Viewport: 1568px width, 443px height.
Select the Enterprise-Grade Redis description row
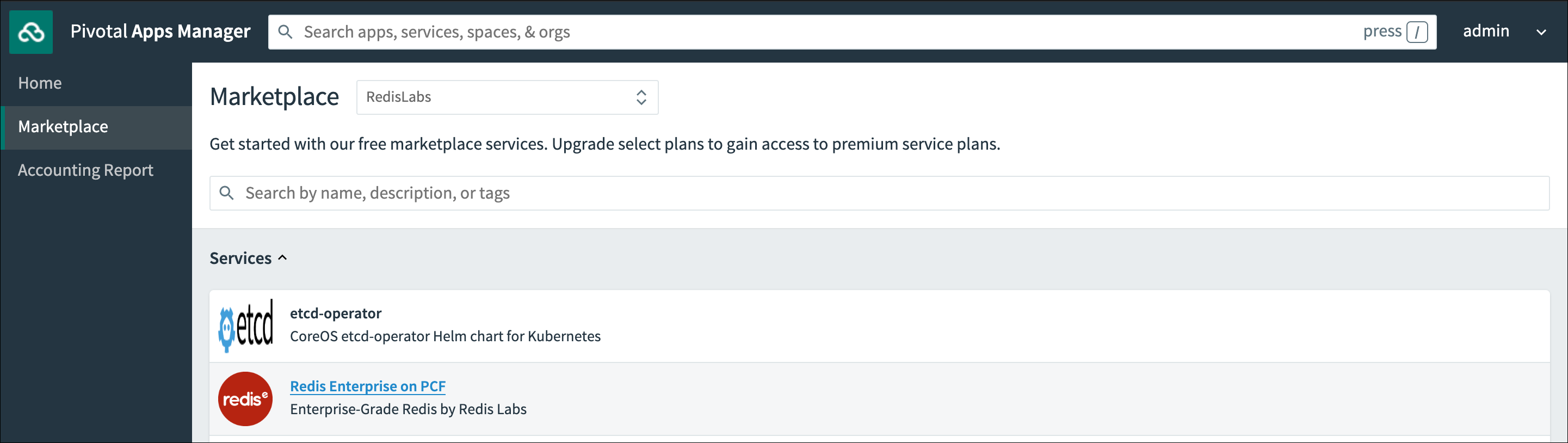coord(408,410)
